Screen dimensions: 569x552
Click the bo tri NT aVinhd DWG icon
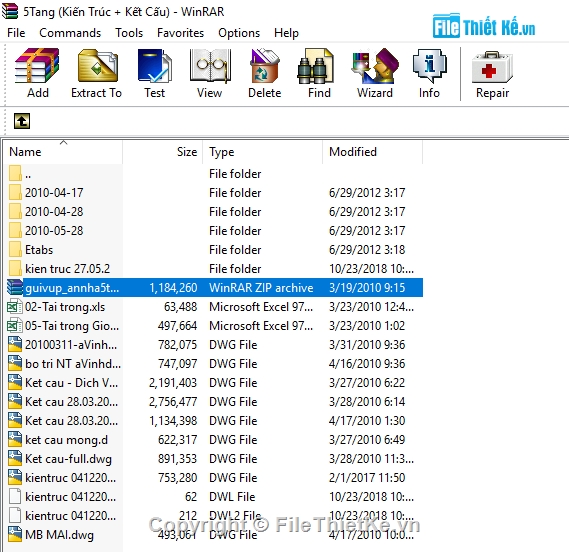click(x=15, y=364)
